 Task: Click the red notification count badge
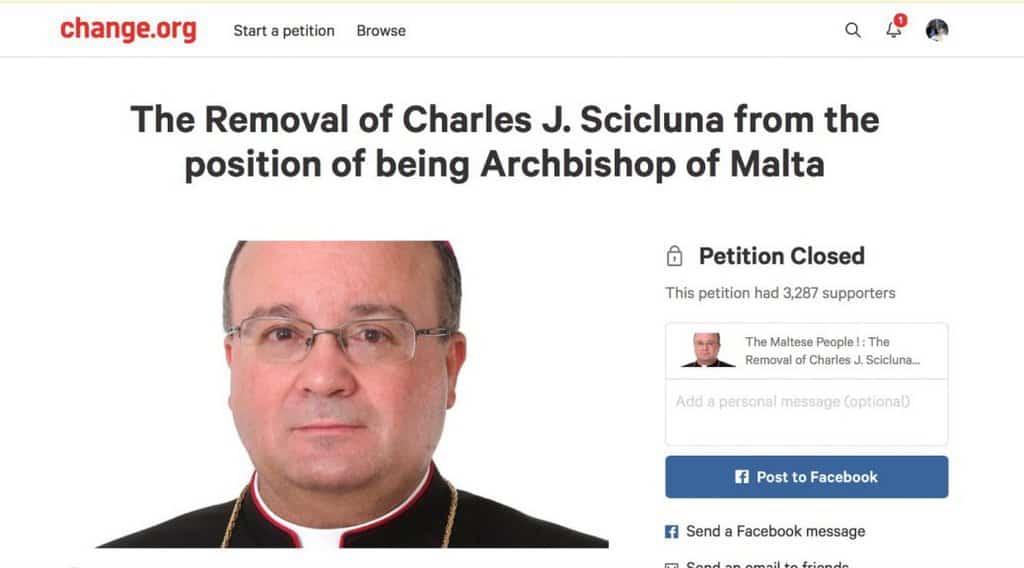[x=901, y=20]
